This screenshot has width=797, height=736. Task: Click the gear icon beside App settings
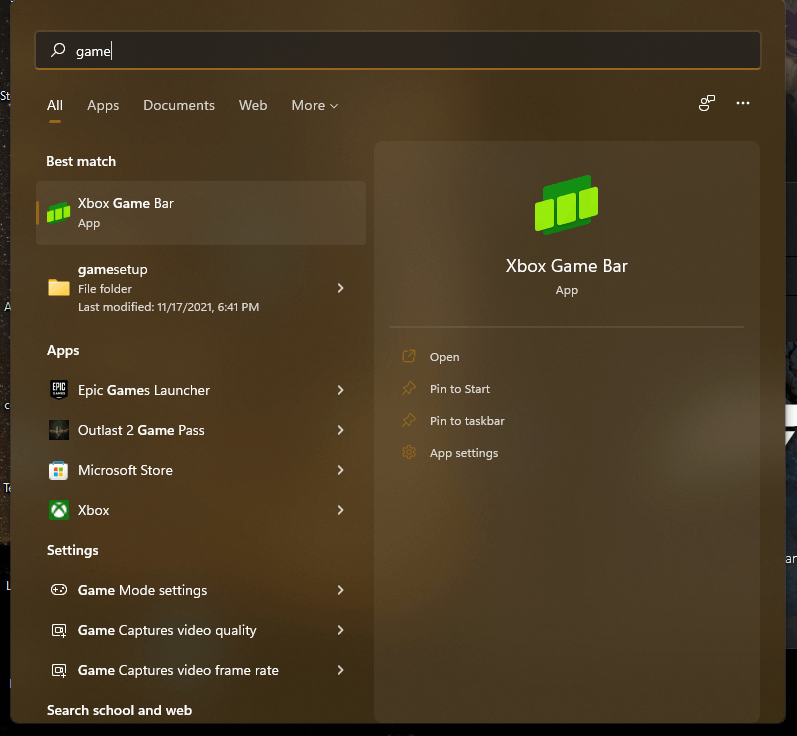409,452
